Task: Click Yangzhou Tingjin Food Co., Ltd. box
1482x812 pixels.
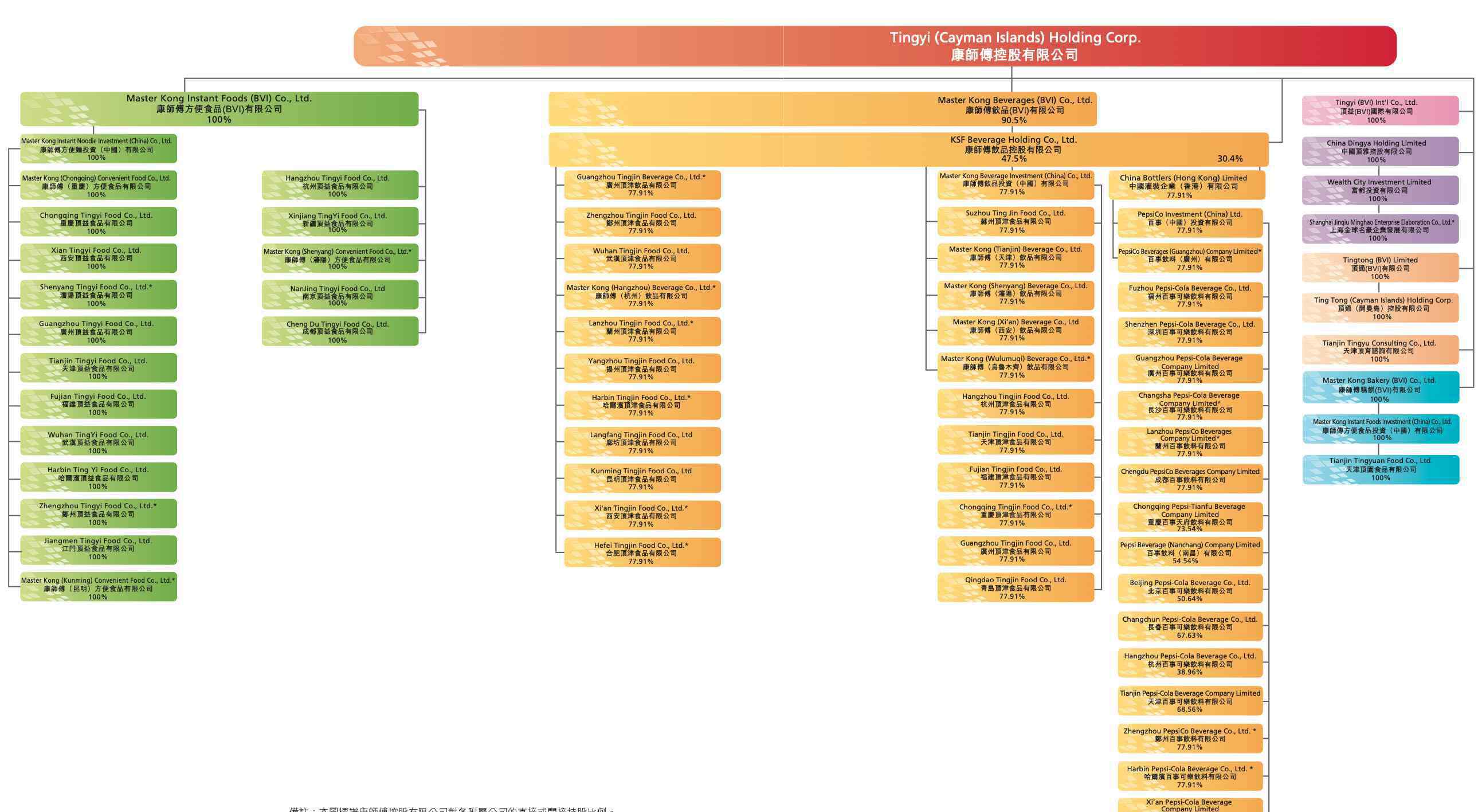Action: click(x=642, y=368)
